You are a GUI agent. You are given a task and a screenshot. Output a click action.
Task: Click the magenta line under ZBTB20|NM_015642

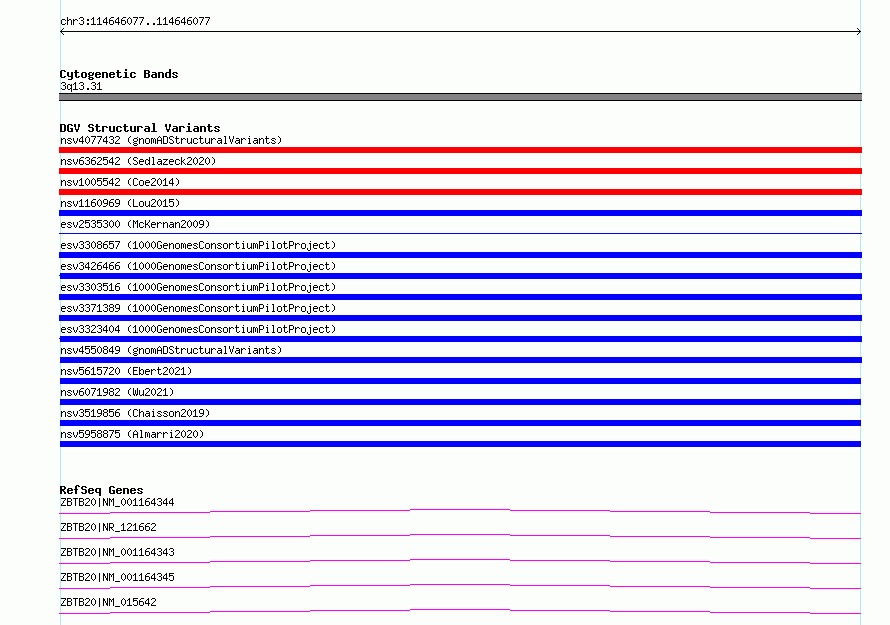460,611
